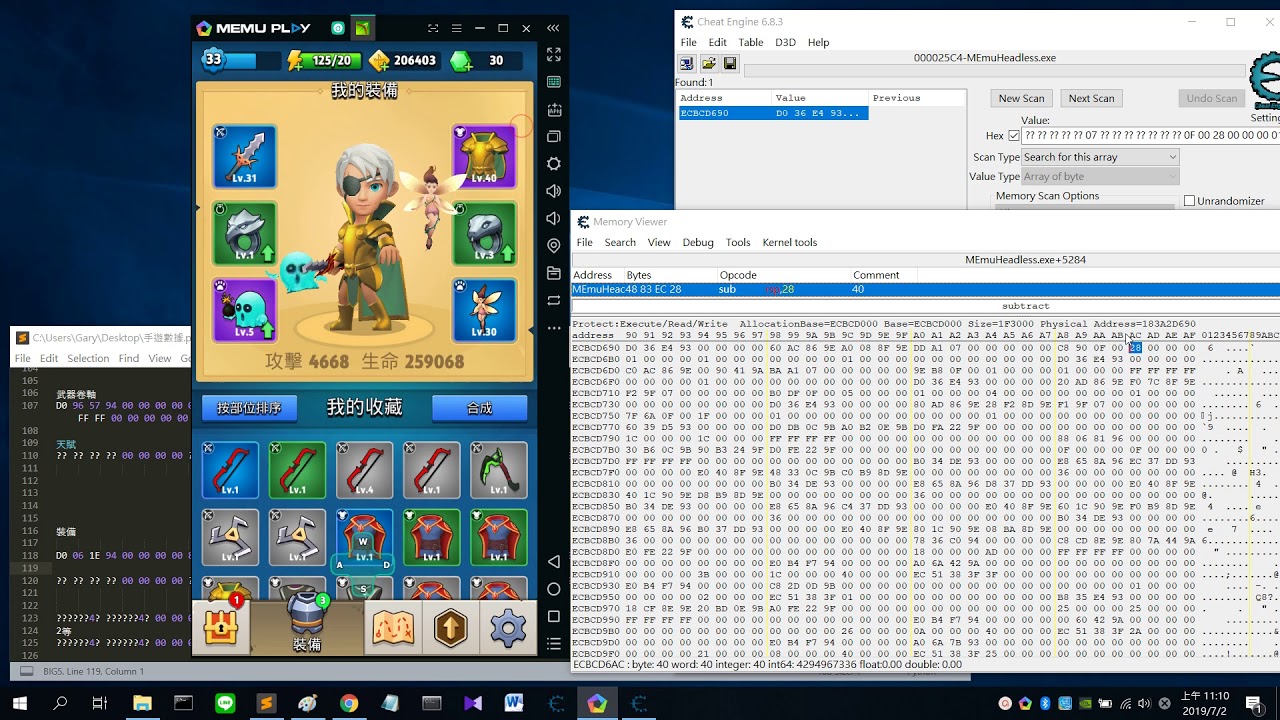Open File Explorer from the taskbar
Image resolution: width=1280 pixels, height=720 pixels.
142,704
